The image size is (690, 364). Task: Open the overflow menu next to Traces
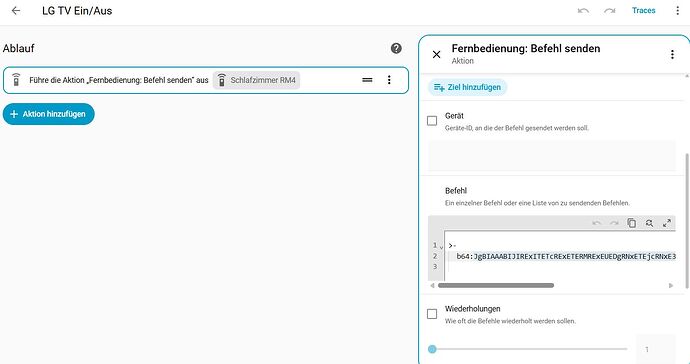tap(678, 11)
